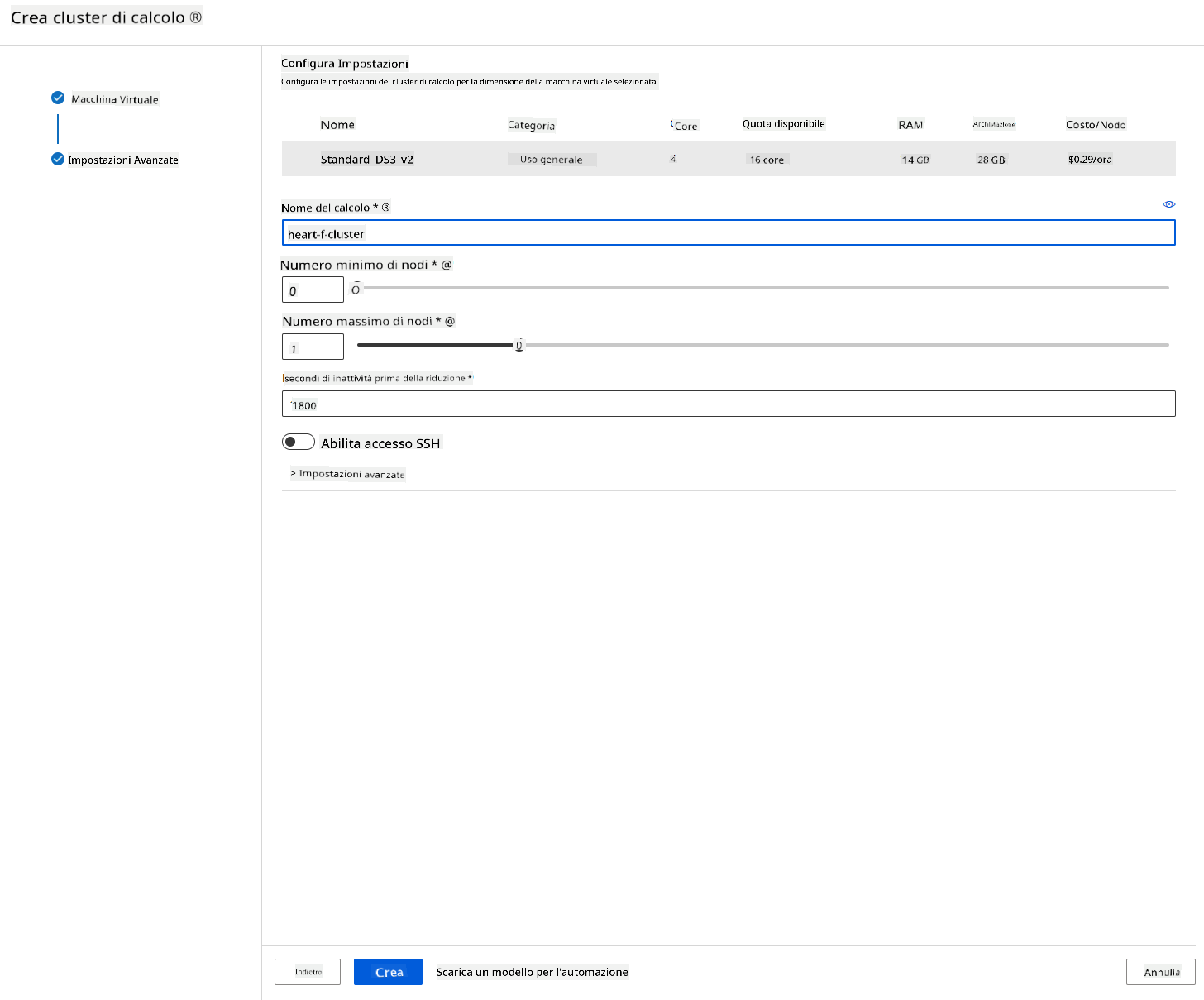This screenshot has height=1000, width=1204.
Task: Go to the Macchina Virtuale step
Action: tap(115, 99)
